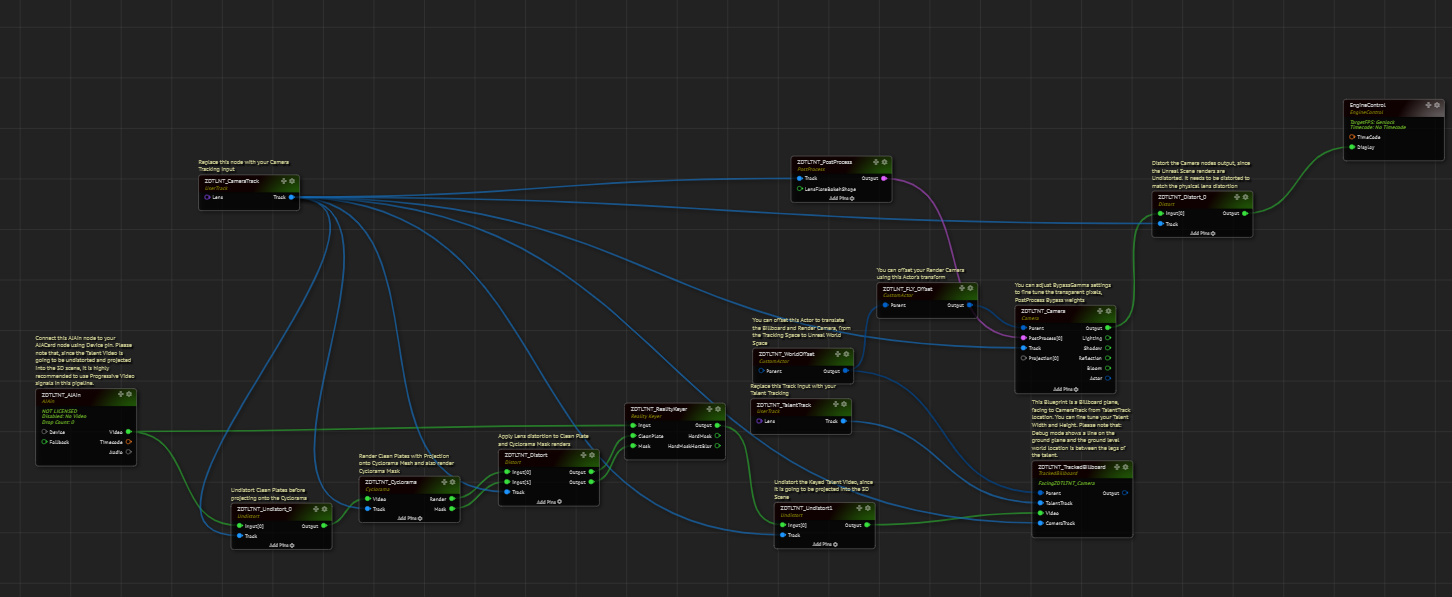Click Add Pins on the ZDTLTNT_Camera node
The image size is (1452, 597).
point(1064,389)
